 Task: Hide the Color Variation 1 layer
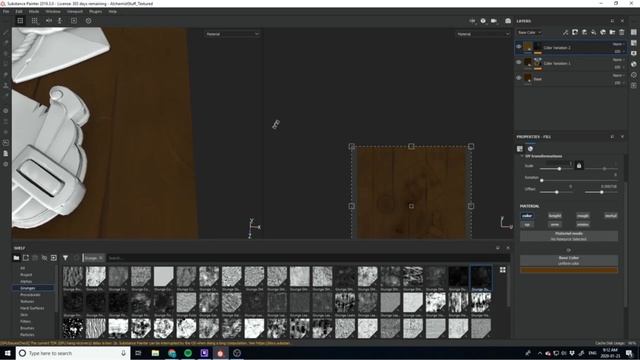tap(518, 62)
